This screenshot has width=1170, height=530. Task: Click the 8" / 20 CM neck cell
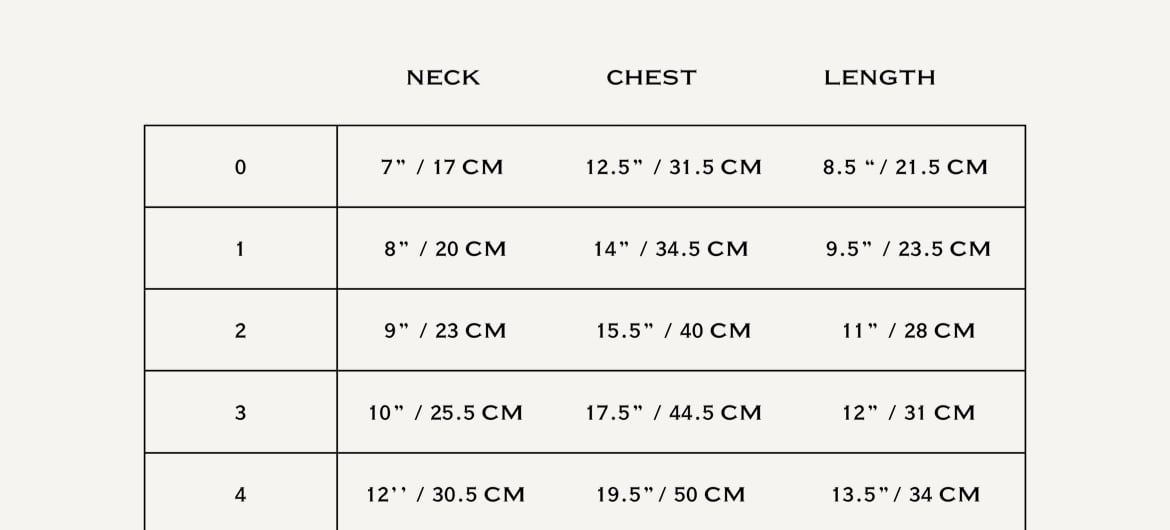click(x=445, y=249)
